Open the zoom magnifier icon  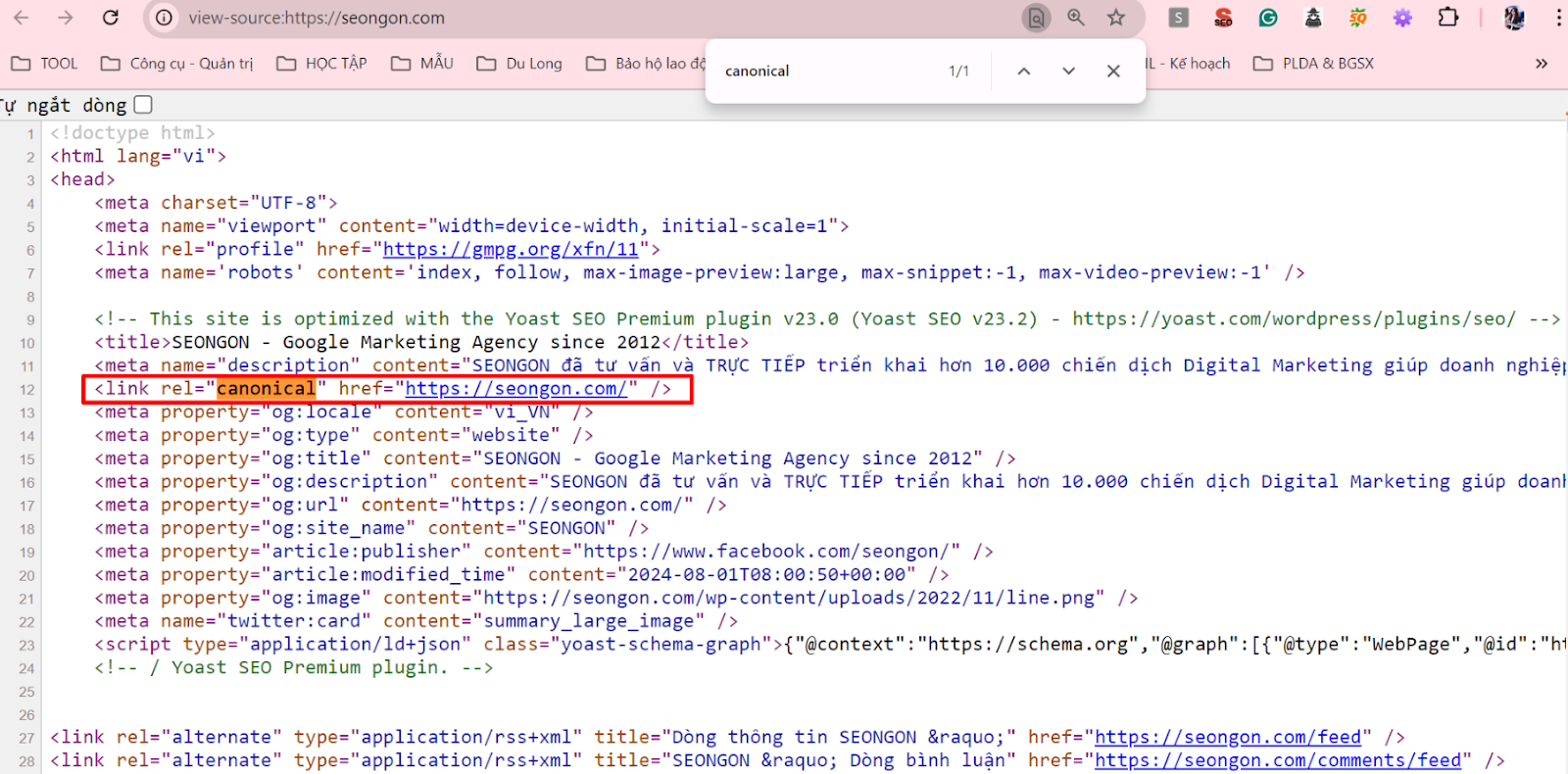click(1076, 18)
